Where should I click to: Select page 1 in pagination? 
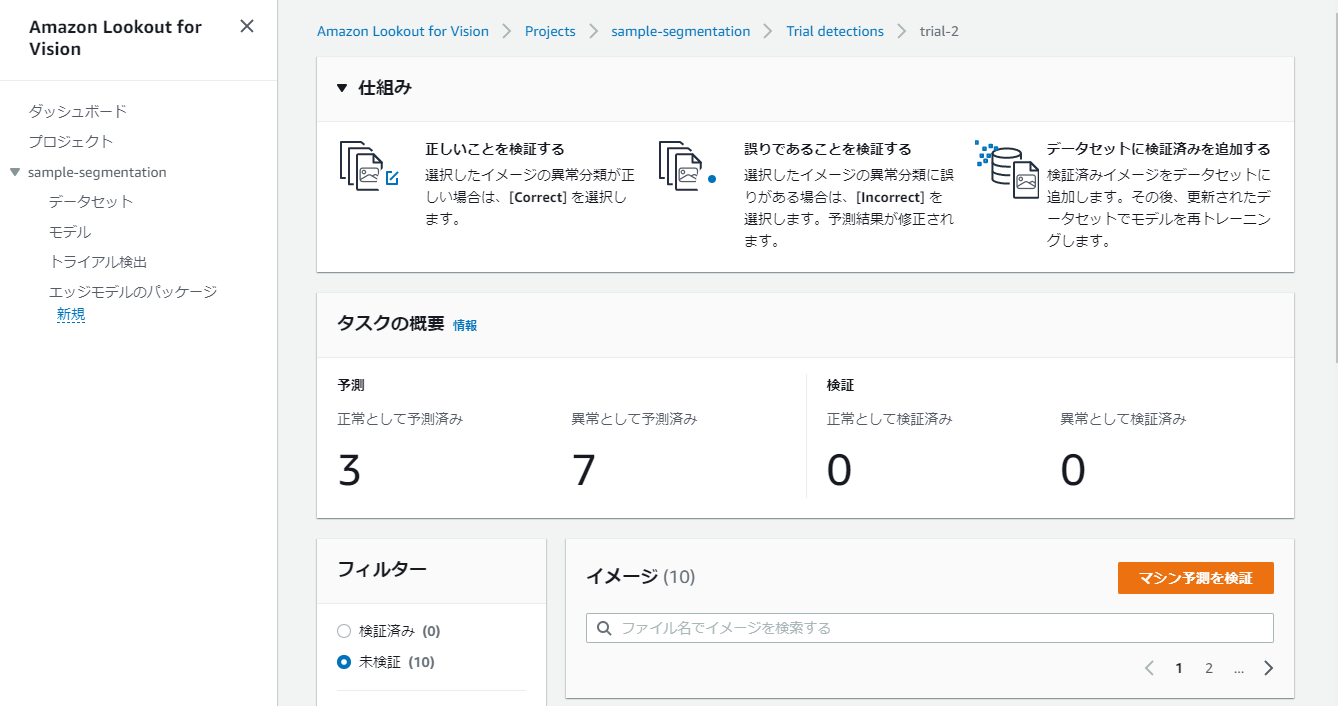pos(1179,668)
